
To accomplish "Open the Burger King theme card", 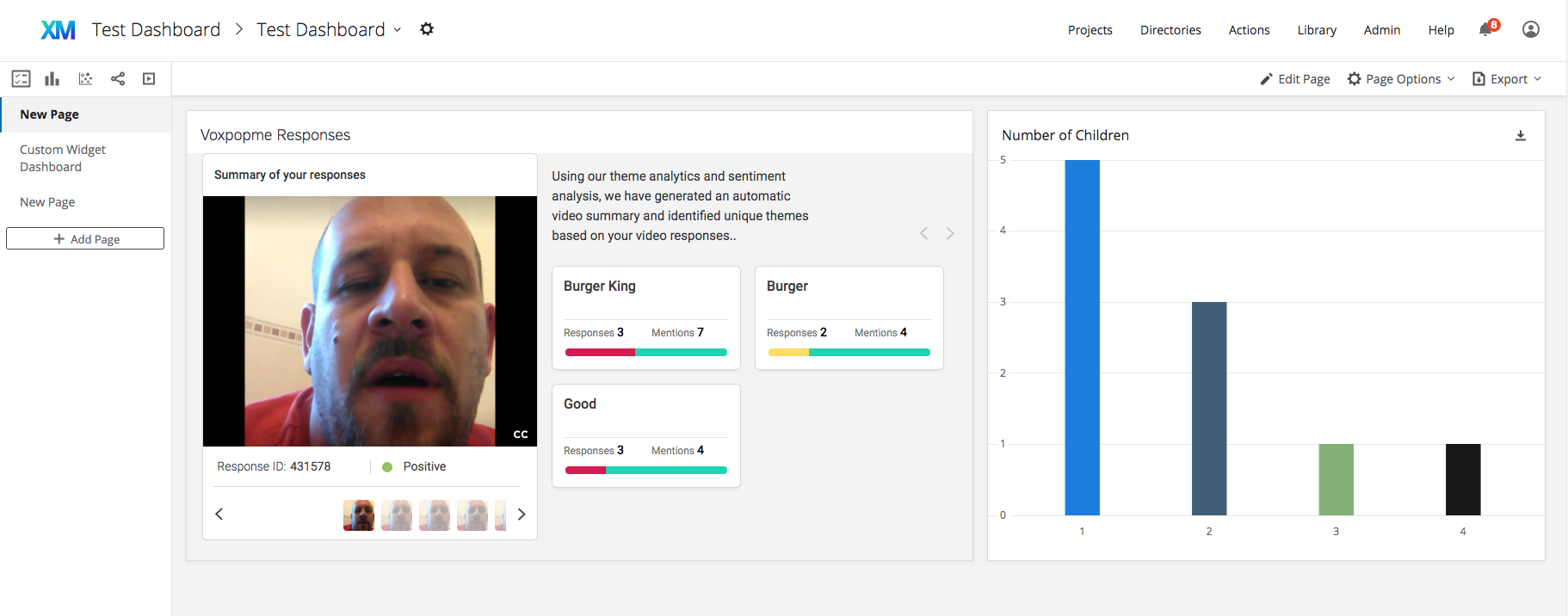I will pos(646,318).
